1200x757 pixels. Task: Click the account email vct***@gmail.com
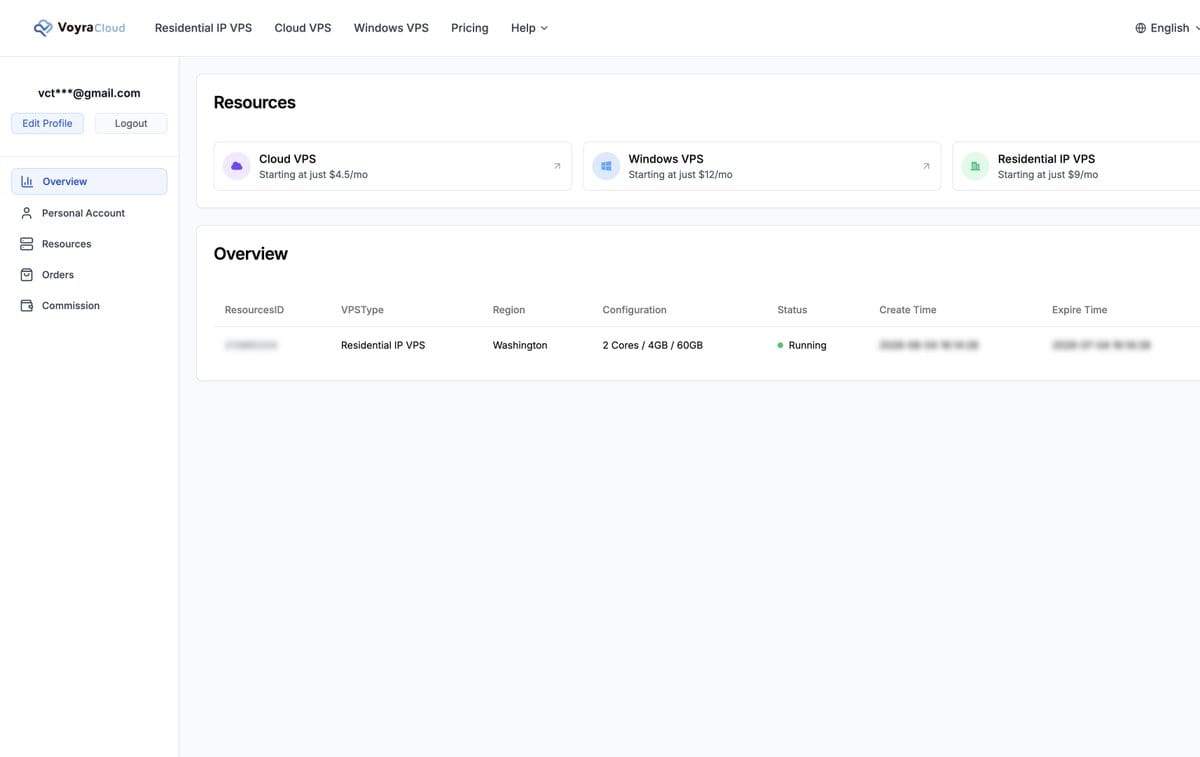pyautogui.click(x=89, y=93)
